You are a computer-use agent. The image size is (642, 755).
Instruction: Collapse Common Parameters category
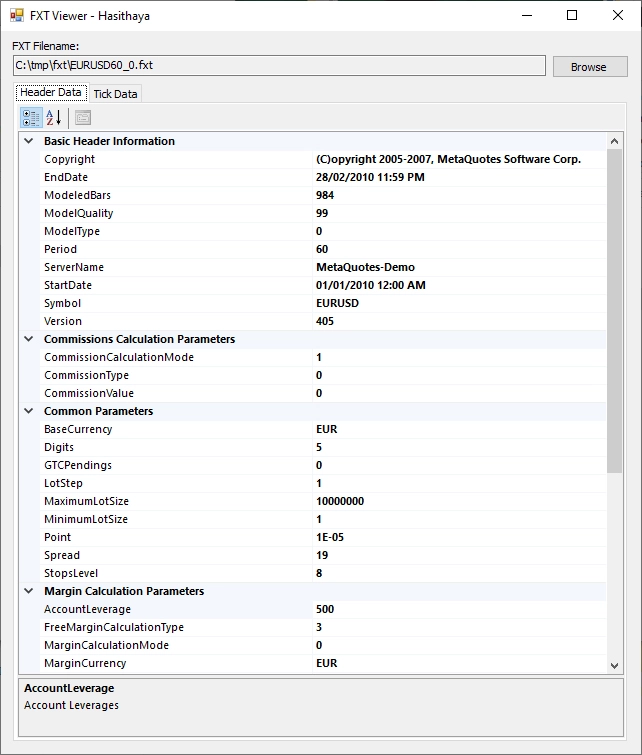pos(29,411)
